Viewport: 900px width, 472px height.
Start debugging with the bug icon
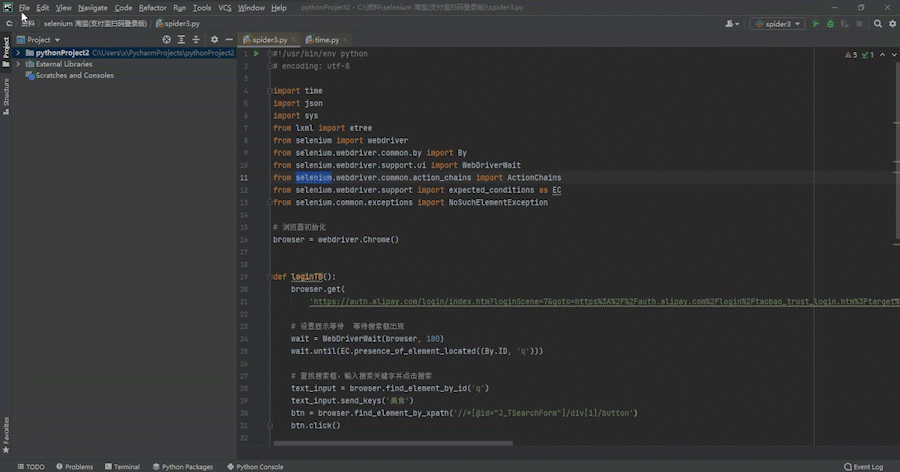pos(830,24)
